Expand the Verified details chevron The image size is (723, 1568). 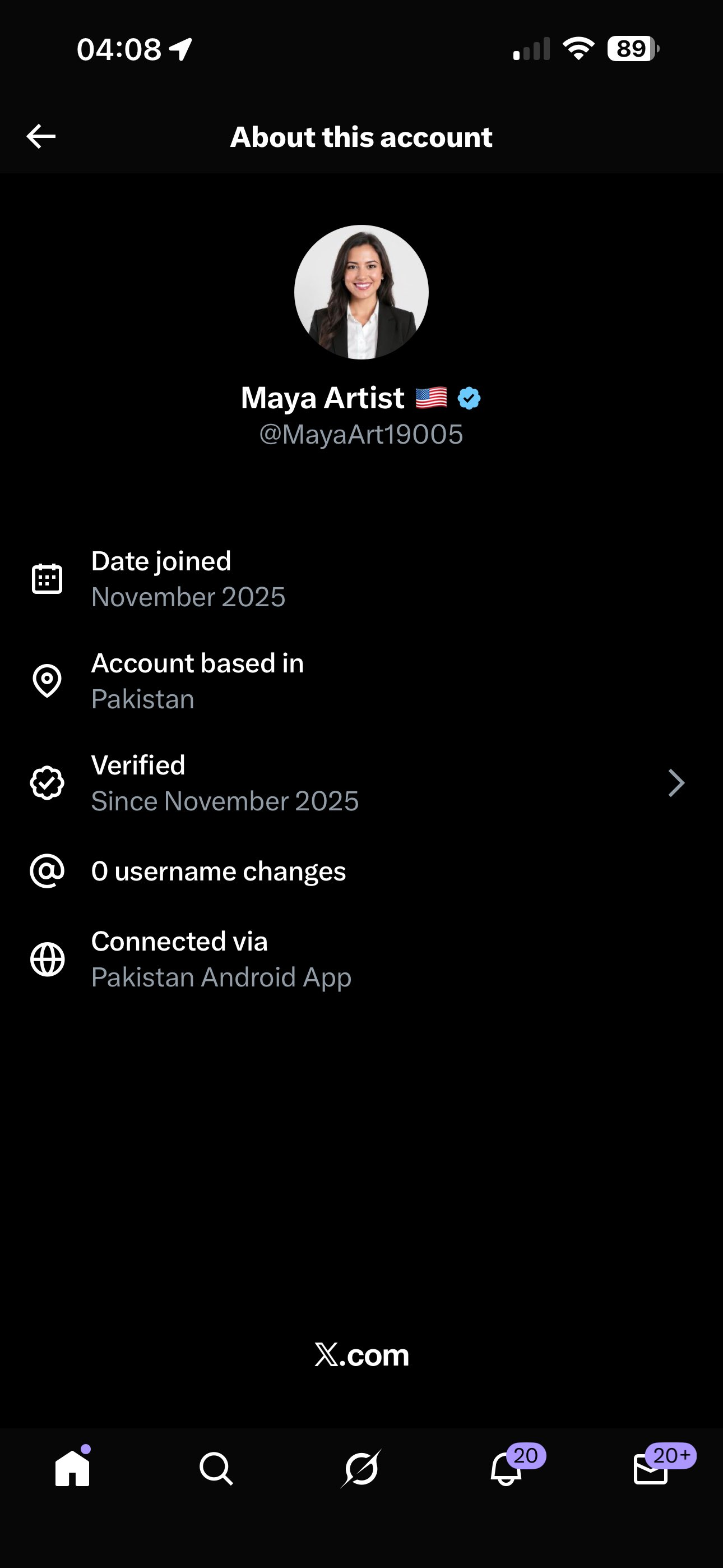coord(676,783)
